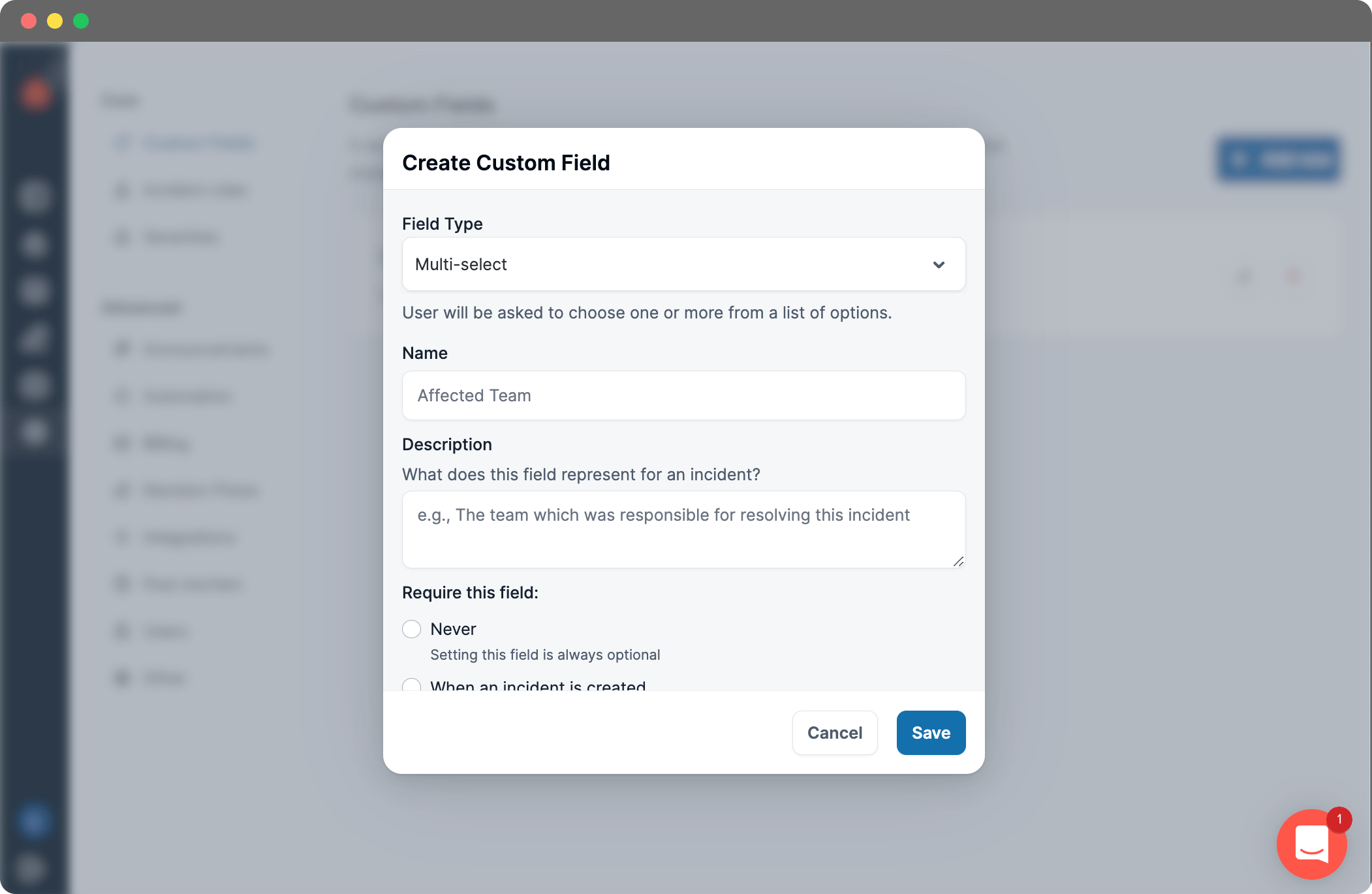Screen dimensions: 1372x894
Task: Click the faint red icon in the background row
Action: 1292,277
